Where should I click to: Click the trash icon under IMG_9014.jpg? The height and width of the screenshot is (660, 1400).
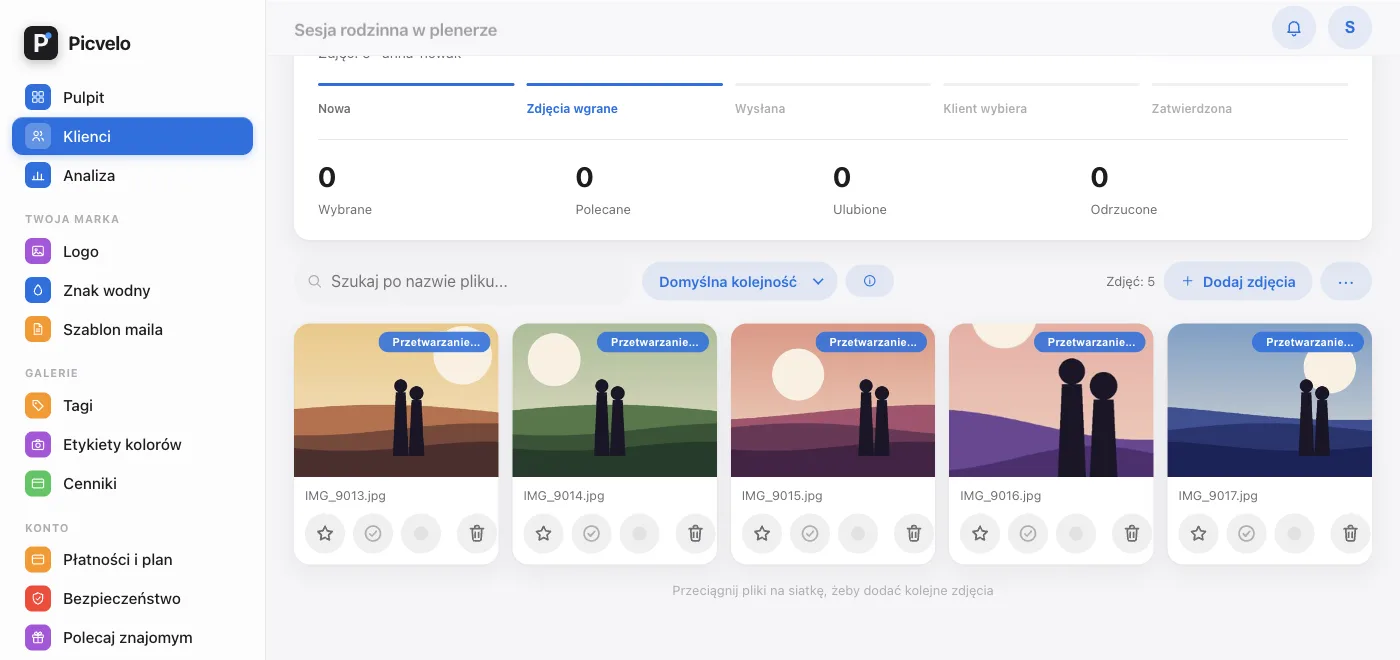tap(696, 534)
